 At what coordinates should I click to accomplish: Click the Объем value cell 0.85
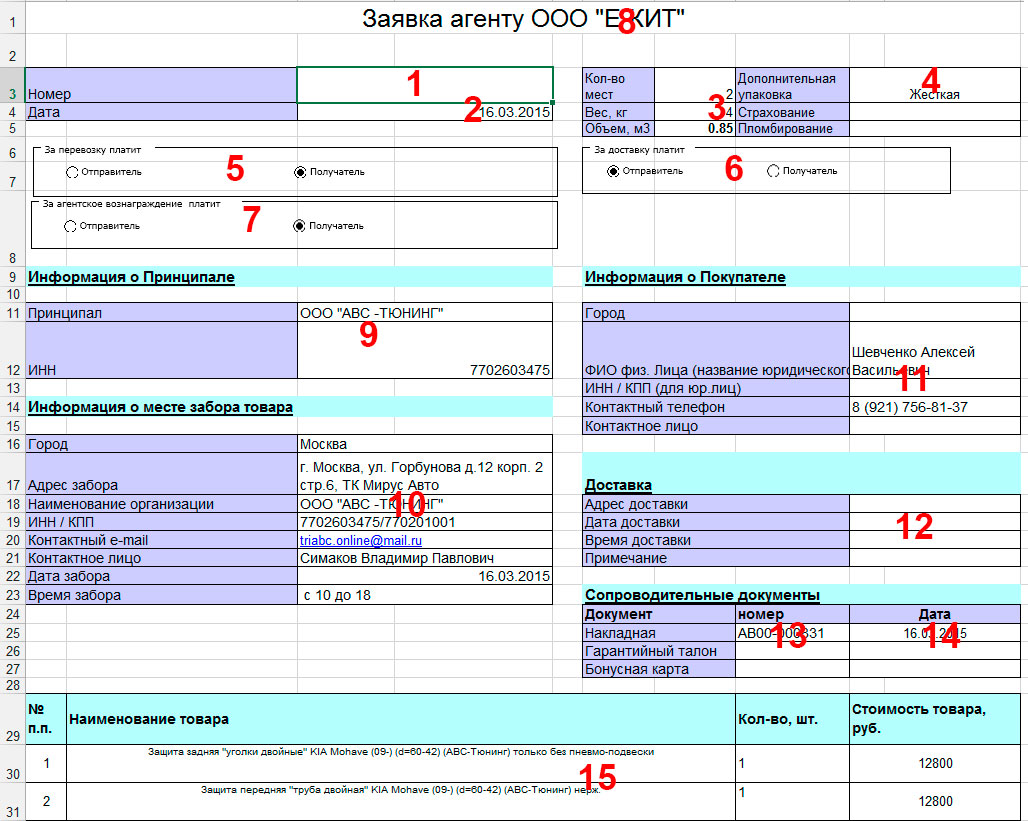coord(695,129)
